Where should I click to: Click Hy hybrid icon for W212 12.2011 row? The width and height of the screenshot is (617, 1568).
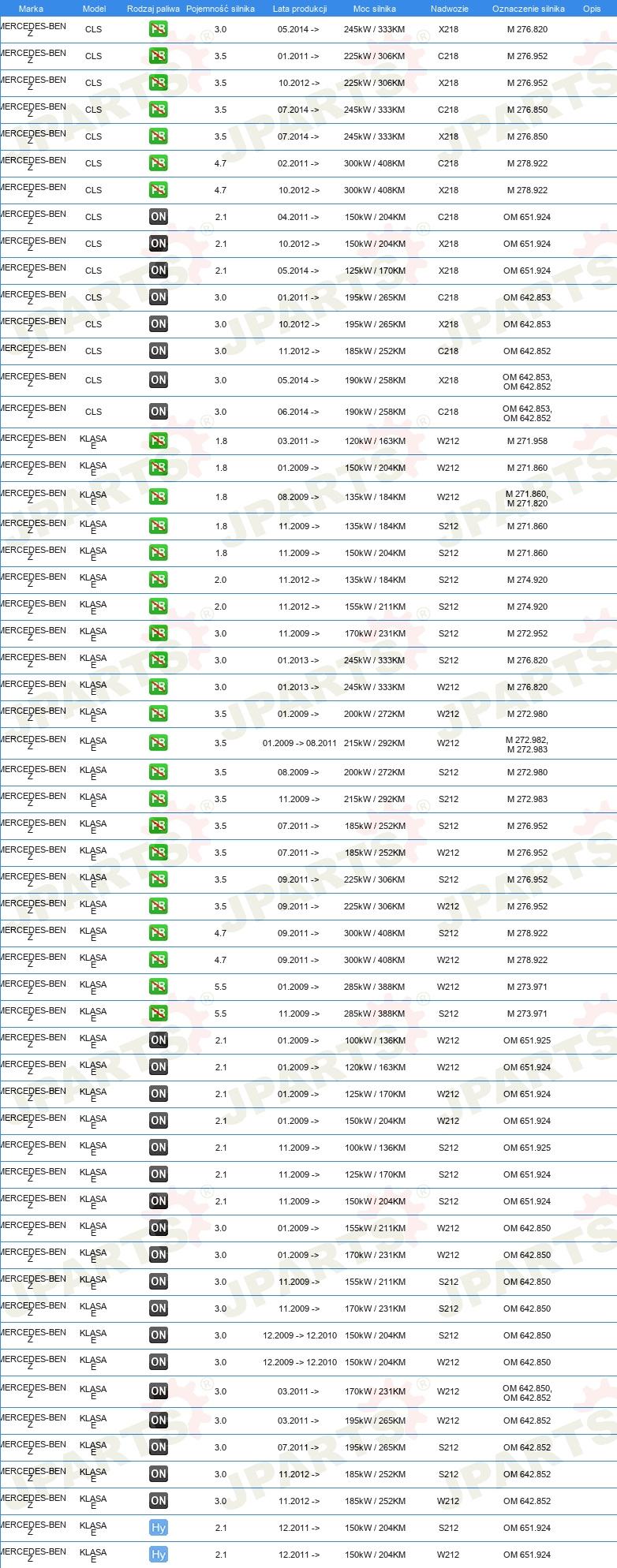(x=158, y=1555)
